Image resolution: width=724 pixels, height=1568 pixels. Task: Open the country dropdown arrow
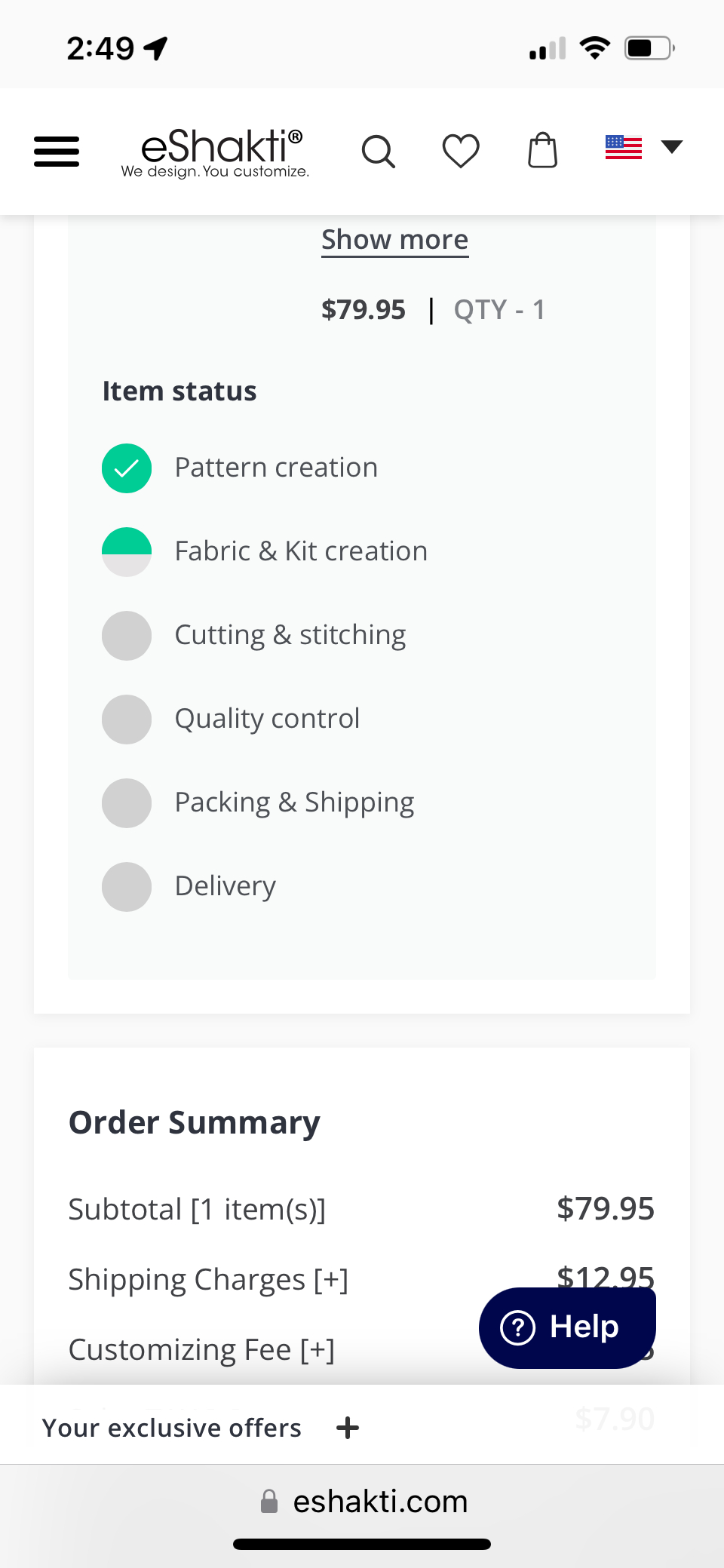671,146
